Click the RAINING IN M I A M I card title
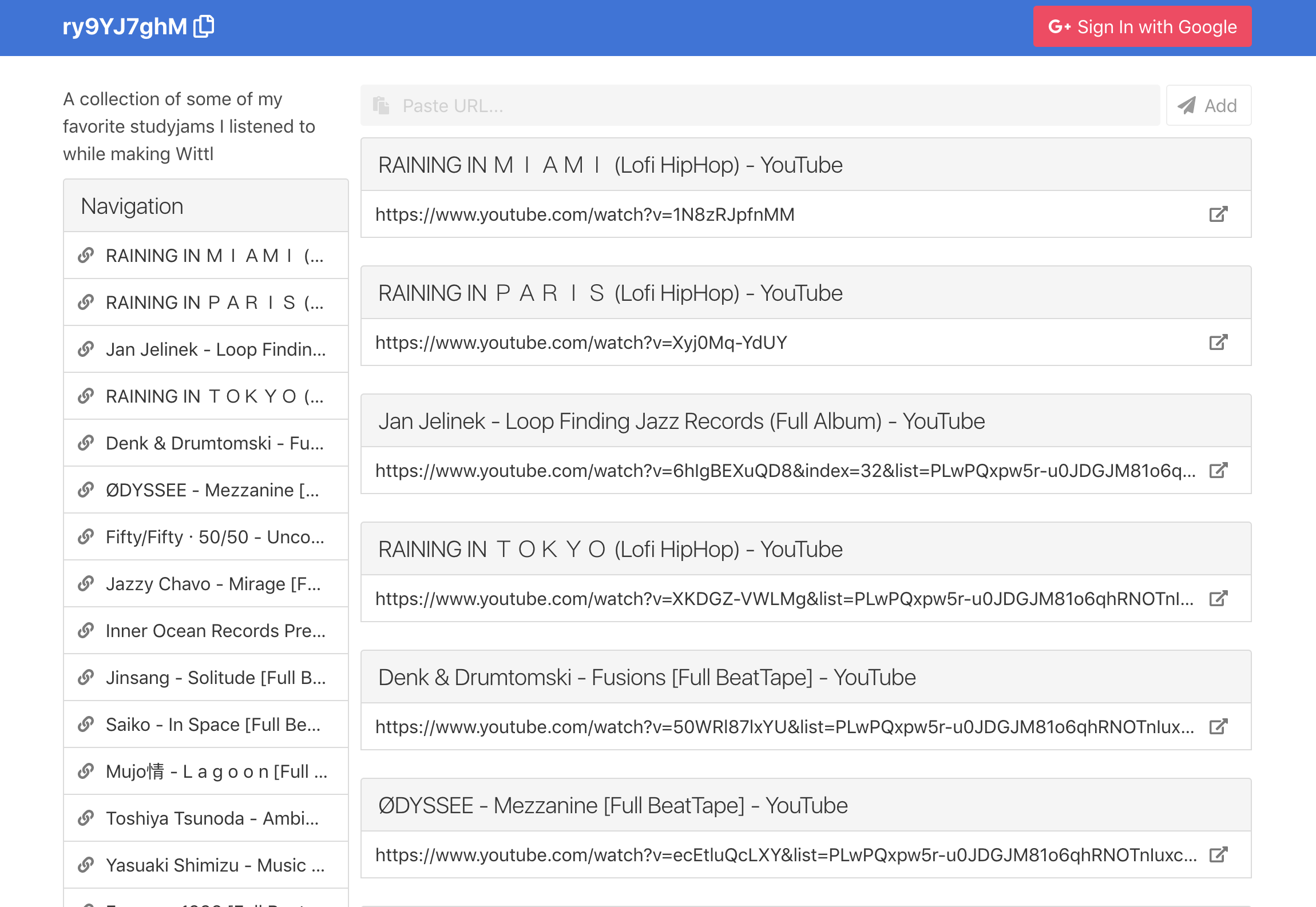 (611, 165)
